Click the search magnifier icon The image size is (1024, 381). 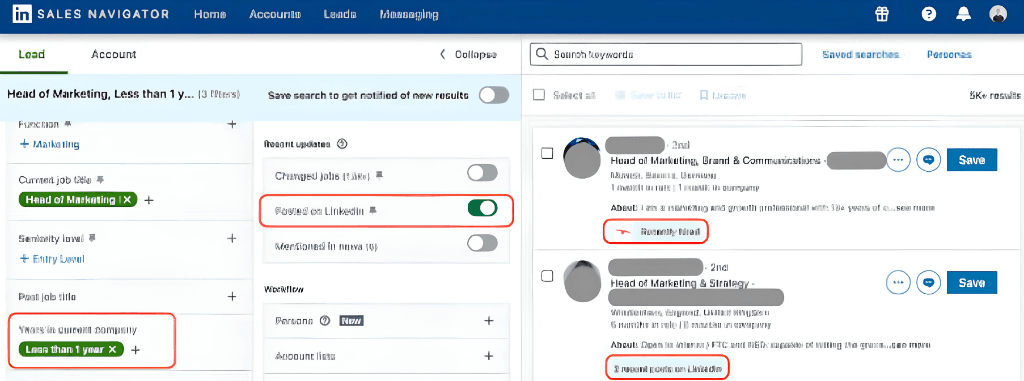click(x=541, y=55)
